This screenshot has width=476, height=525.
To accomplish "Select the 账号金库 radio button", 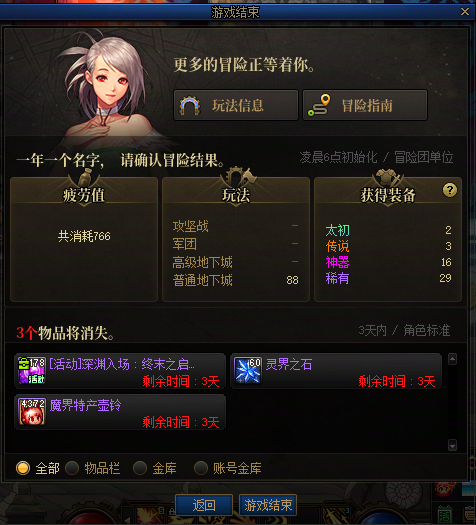I will (201, 468).
